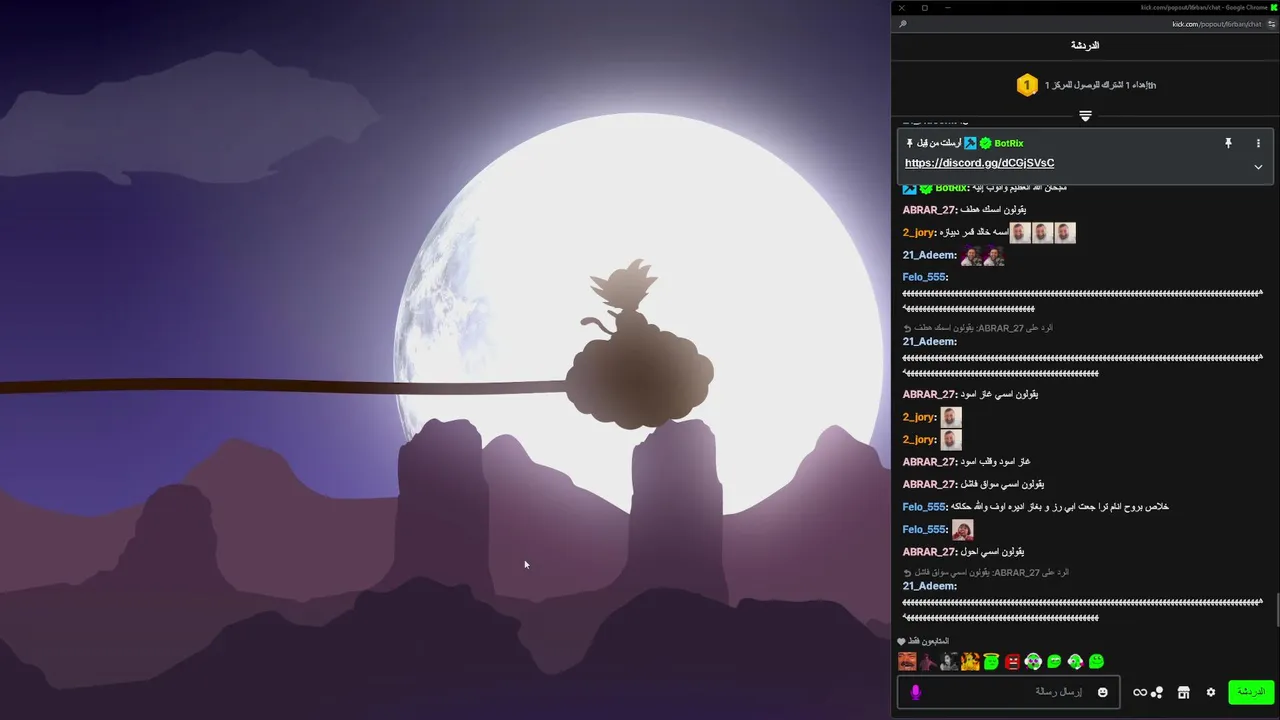Click the gold number 1 rank badge
This screenshot has height=720, width=1280.
click(x=1027, y=85)
